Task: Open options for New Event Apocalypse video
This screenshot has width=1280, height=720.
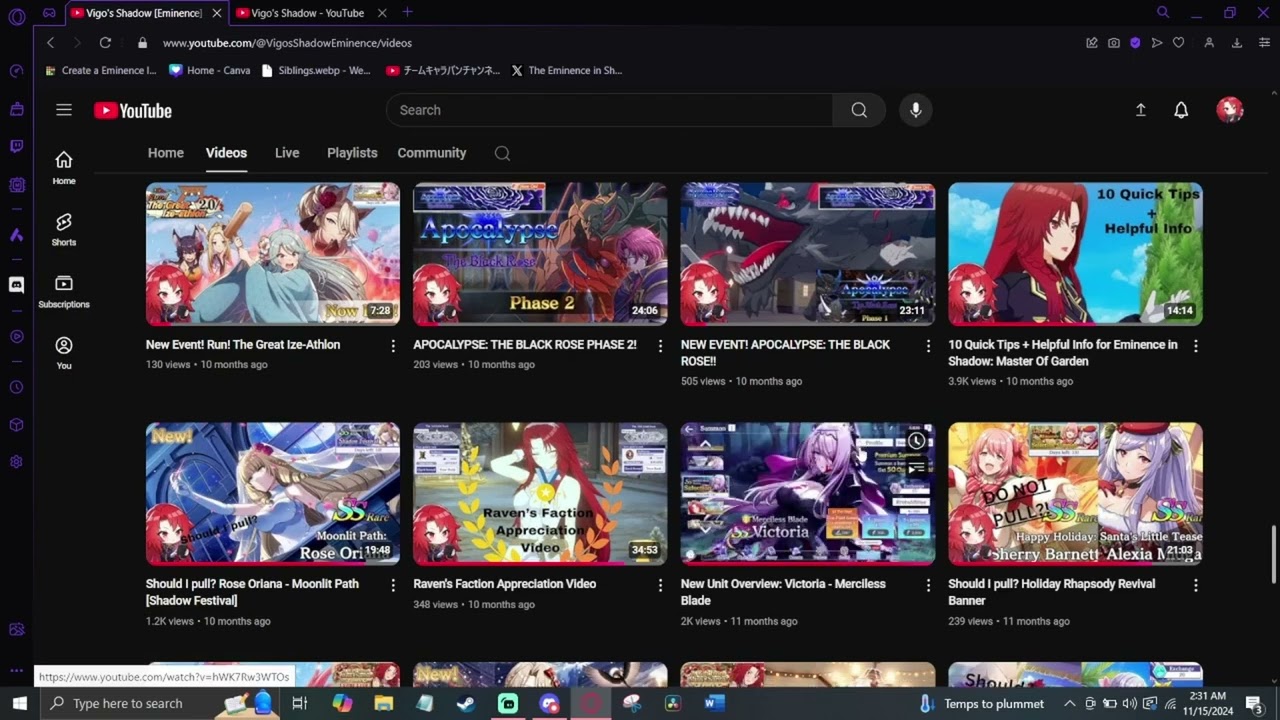Action: point(928,346)
